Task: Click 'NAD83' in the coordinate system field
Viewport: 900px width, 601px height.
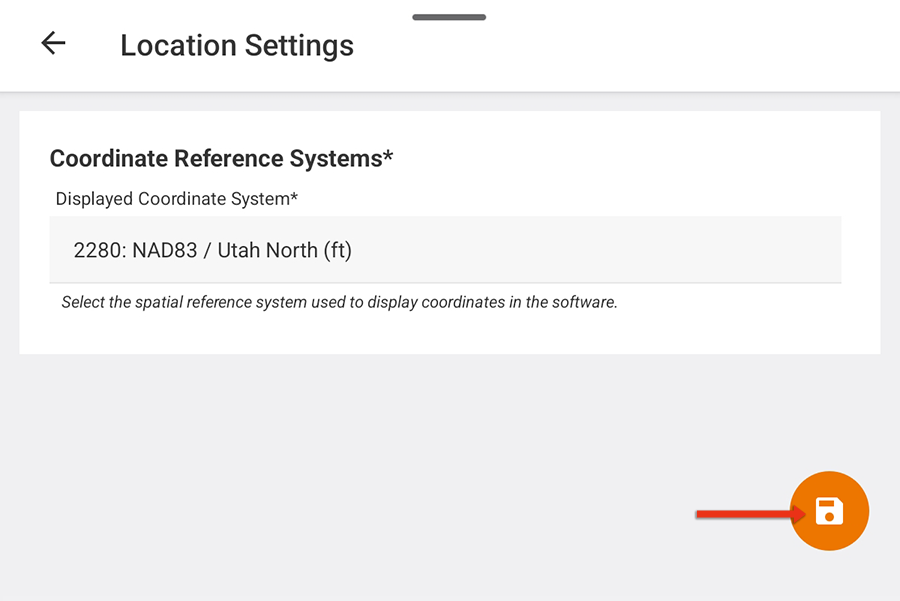Action: tap(165, 250)
